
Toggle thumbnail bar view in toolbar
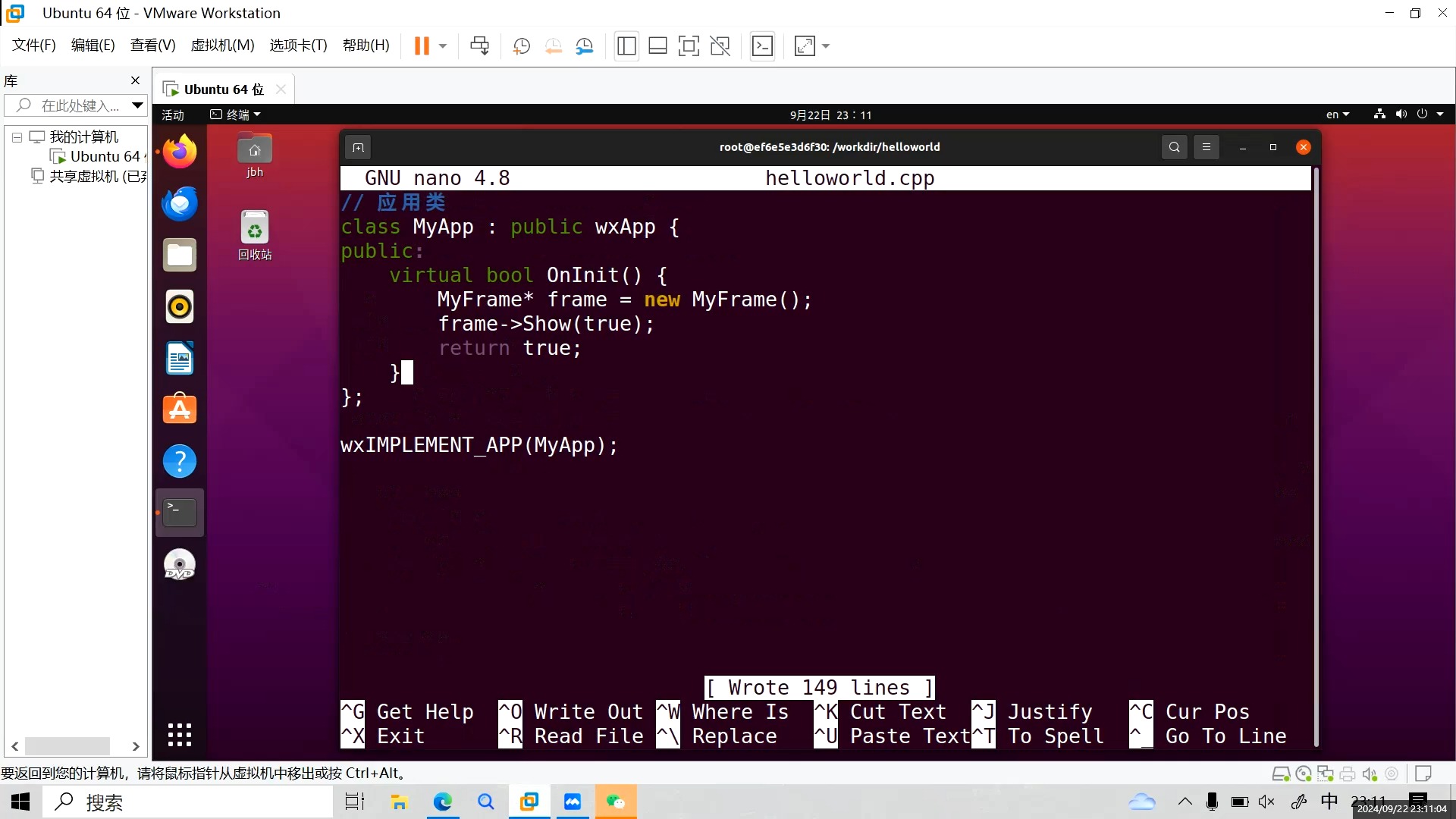click(x=657, y=46)
